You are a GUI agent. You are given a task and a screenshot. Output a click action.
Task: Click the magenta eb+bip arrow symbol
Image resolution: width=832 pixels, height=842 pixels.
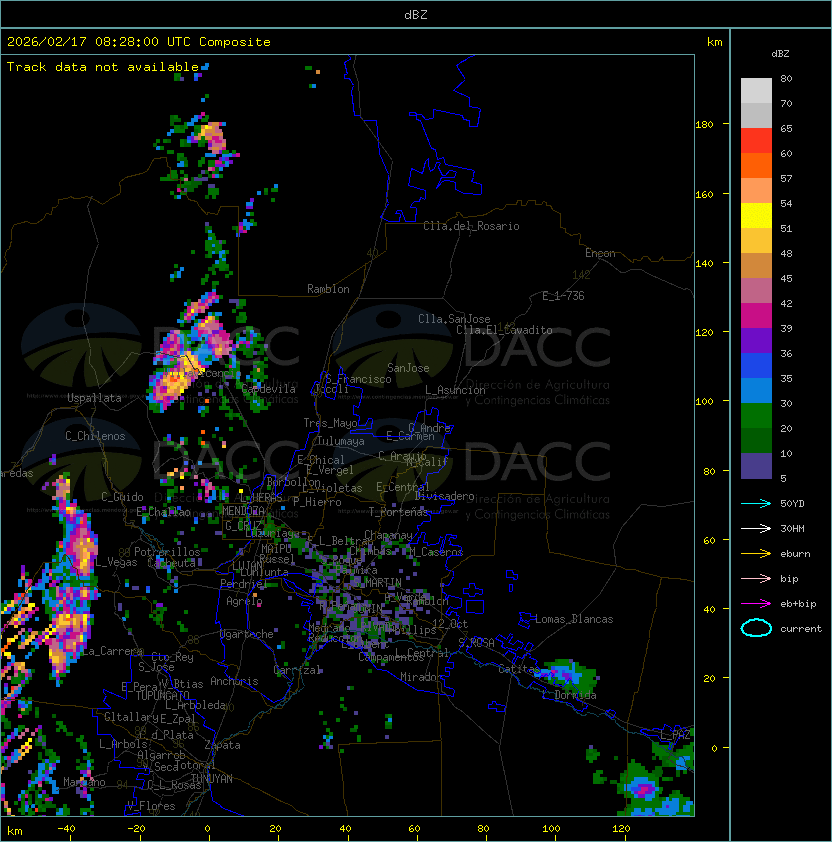click(x=756, y=604)
